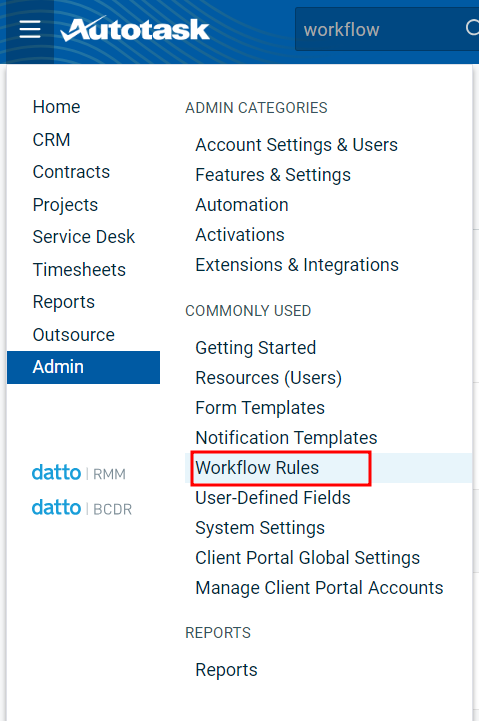
Task: Open Manage Client Portal Accounts
Action: click(319, 588)
